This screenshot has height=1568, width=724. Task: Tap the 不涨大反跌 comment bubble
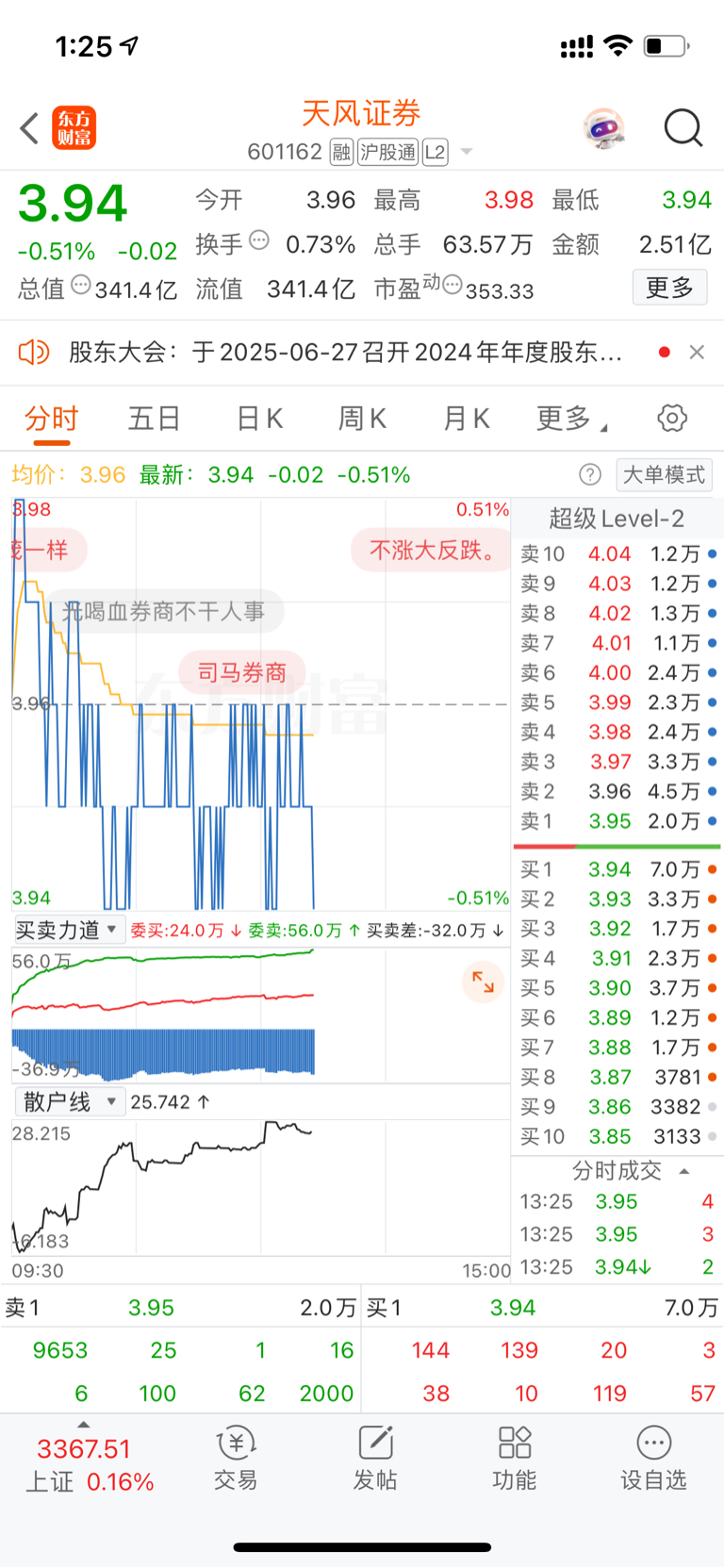431,550
